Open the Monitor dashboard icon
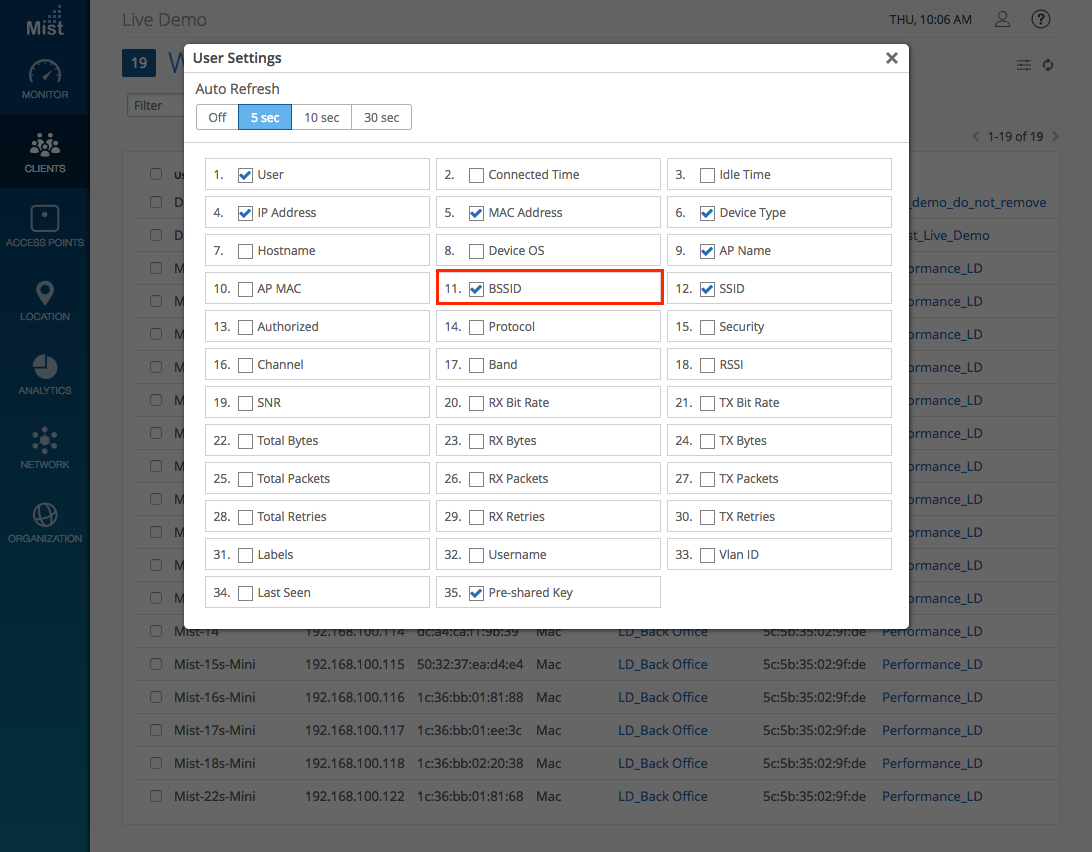 point(45,75)
